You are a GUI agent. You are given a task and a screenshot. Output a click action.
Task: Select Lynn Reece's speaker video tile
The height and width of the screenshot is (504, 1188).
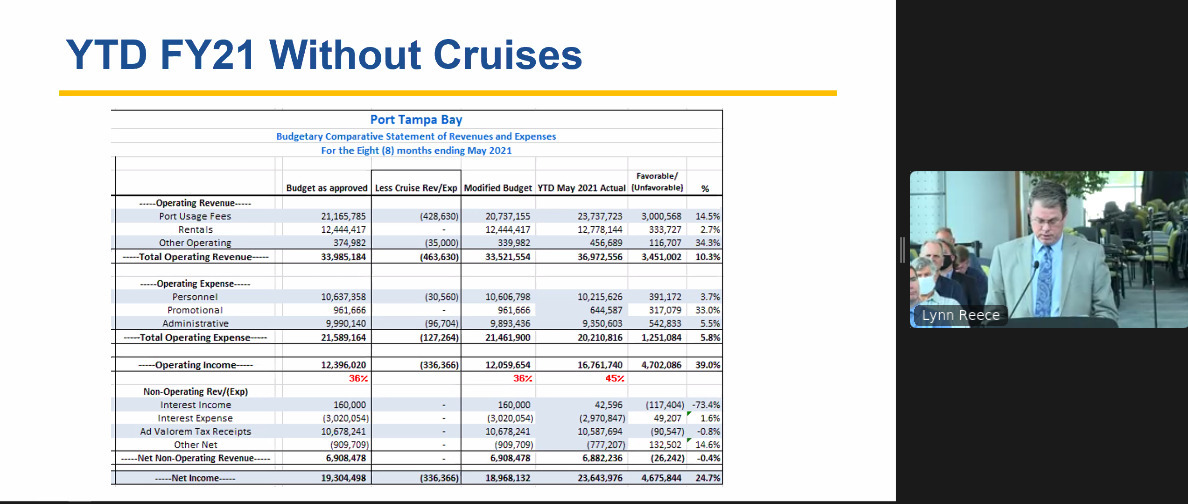pyautogui.click(x=1049, y=249)
